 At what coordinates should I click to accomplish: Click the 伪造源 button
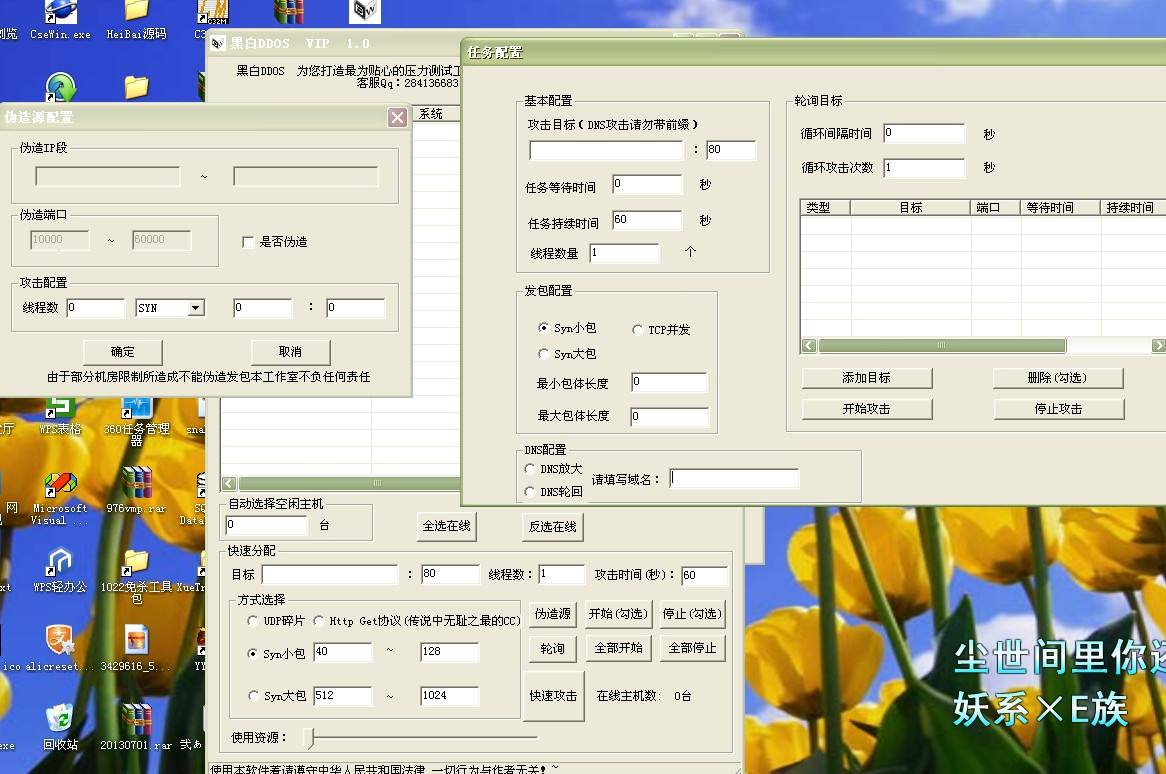[553, 614]
